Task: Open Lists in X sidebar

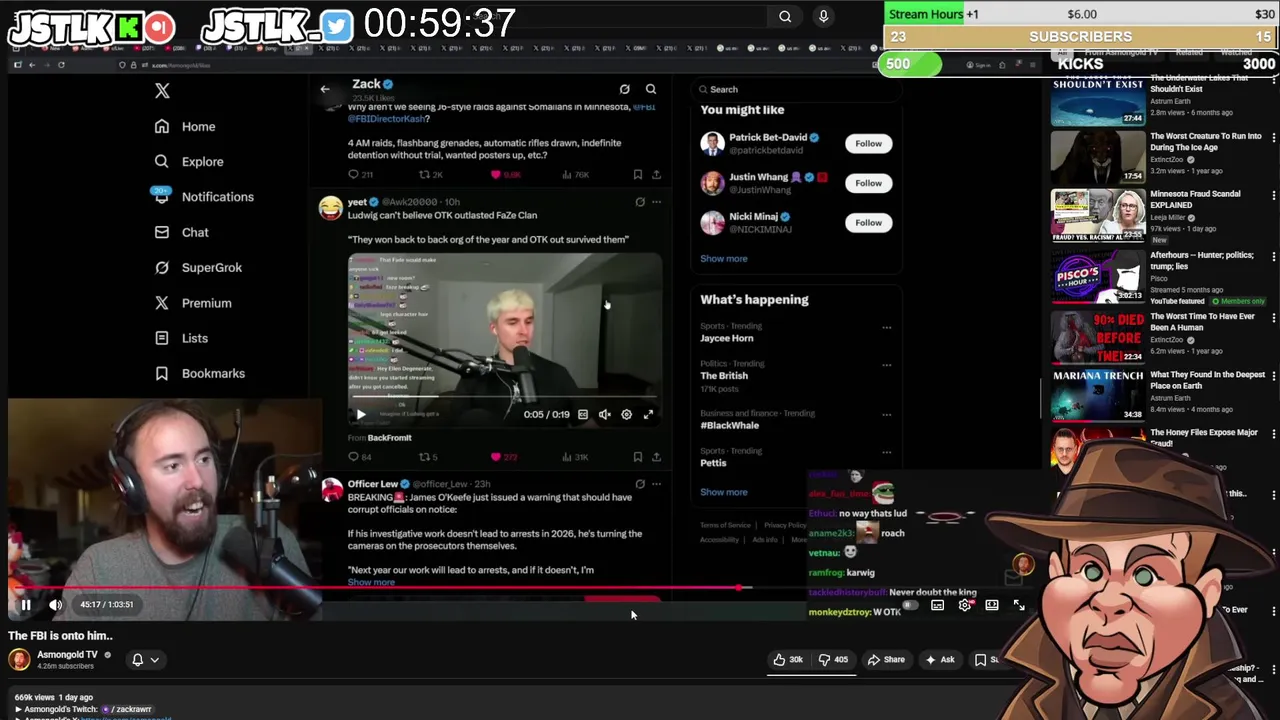Action: coord(181,338)
